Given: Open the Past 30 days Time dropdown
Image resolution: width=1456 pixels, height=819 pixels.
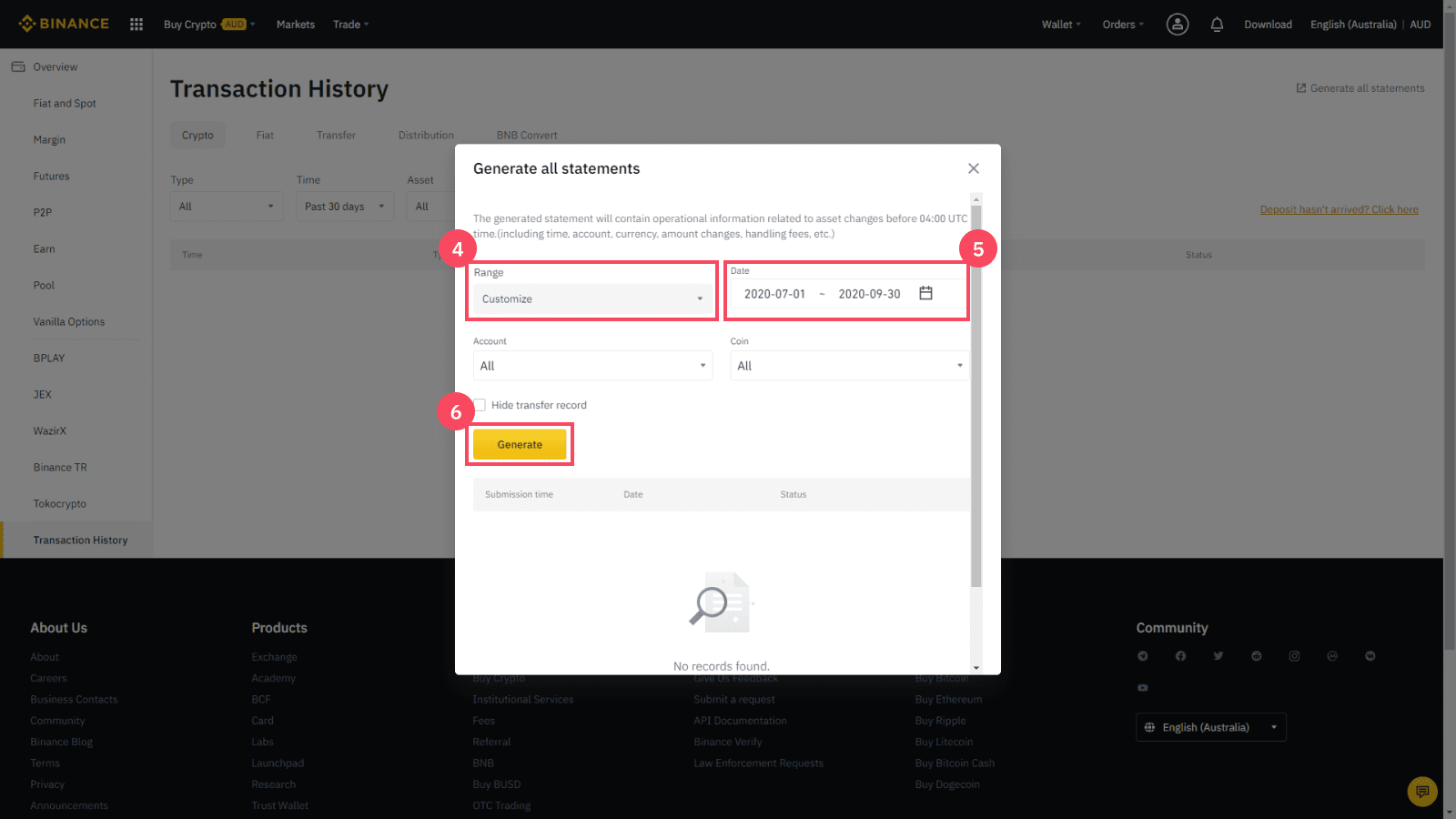Looking at the screenshot, I should [x=345, y=207].
